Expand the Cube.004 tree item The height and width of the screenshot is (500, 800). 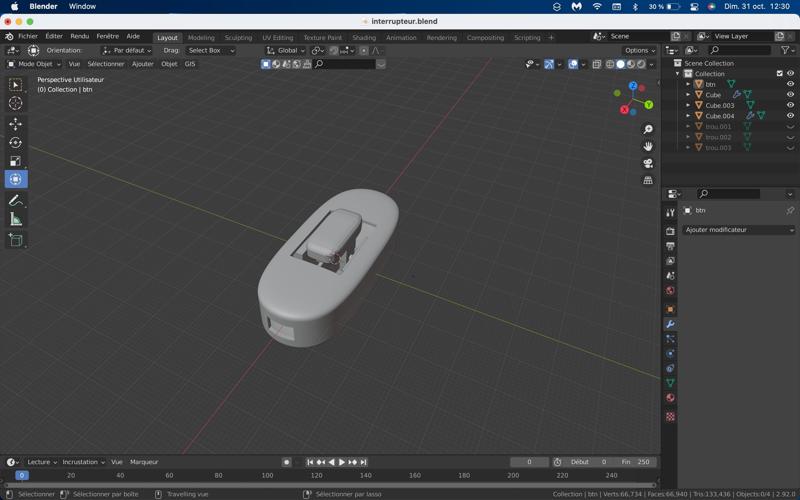coord(688,116)
